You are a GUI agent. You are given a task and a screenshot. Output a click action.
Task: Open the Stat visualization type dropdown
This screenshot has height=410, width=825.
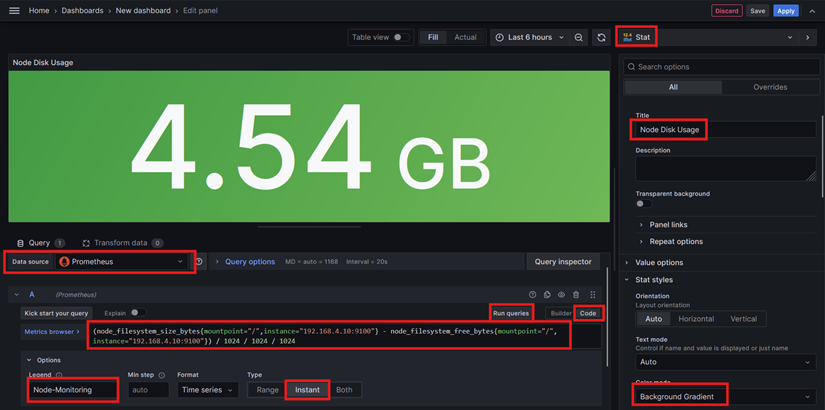707,37
